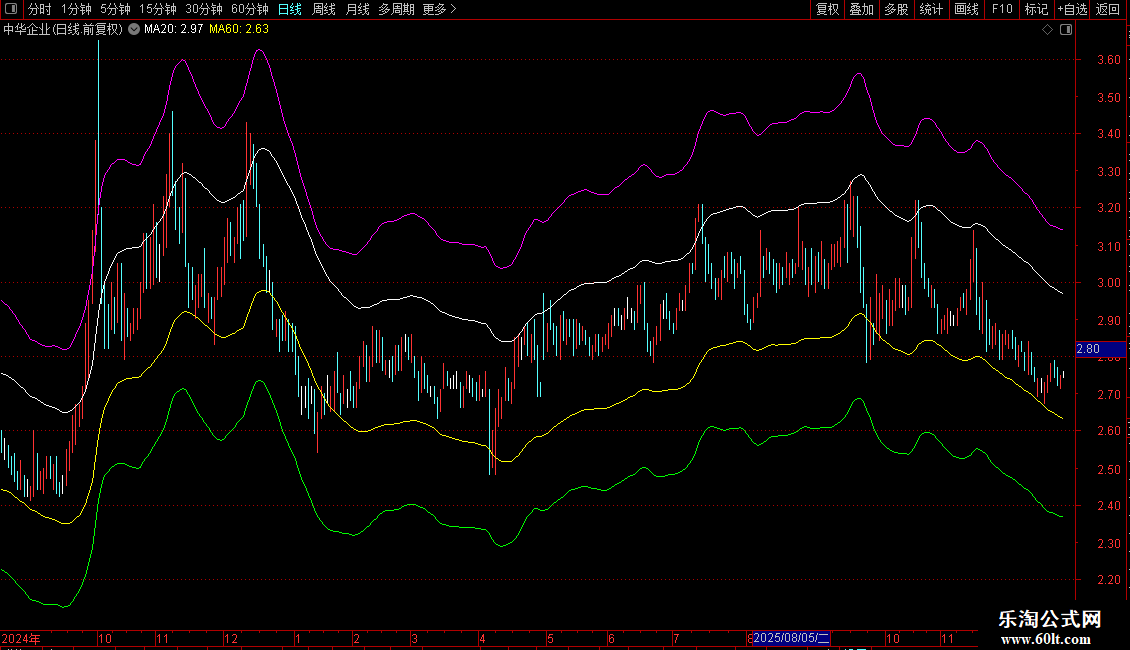The height and width of the screenshot is (650, 1130).
Task: Open the 多周期 multi-period view
Action: click(396, 9)
